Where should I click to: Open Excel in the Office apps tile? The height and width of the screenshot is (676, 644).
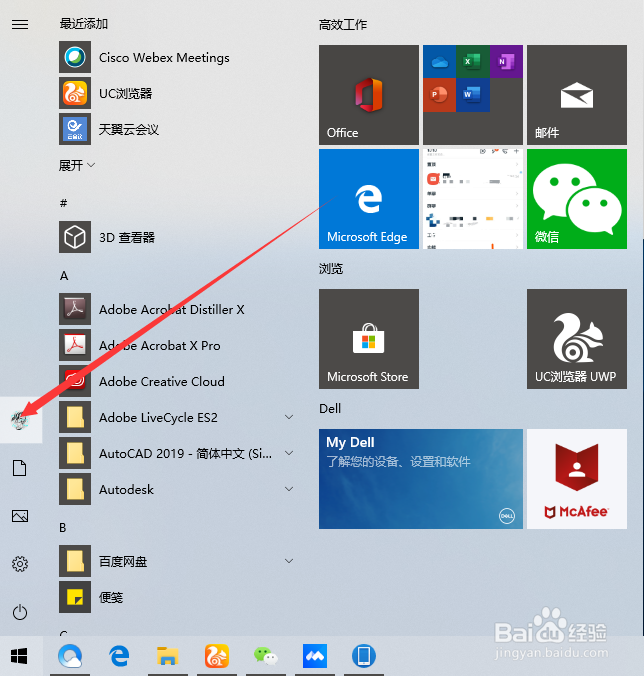click(472, 62)
